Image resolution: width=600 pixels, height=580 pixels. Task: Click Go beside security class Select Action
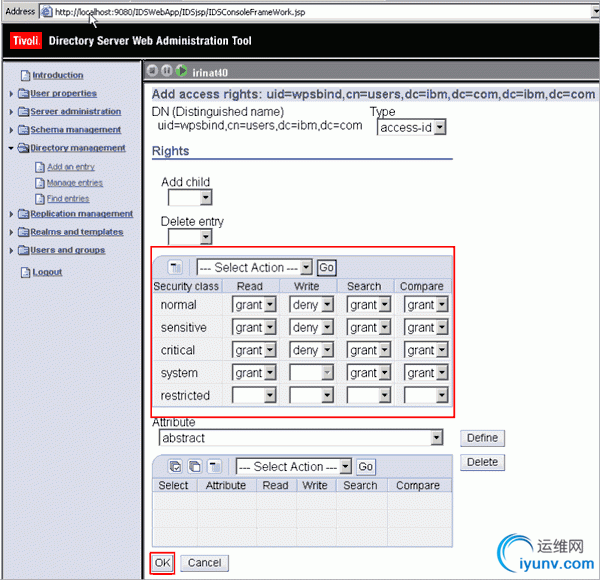point(326,267)
